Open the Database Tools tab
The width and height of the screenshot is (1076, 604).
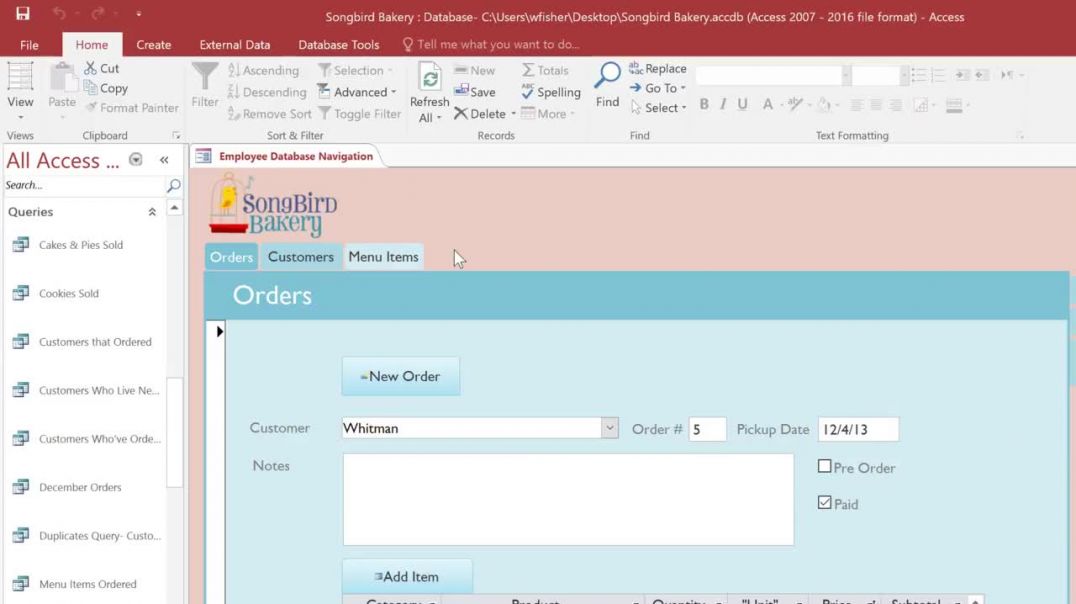(x=338, y=45)
